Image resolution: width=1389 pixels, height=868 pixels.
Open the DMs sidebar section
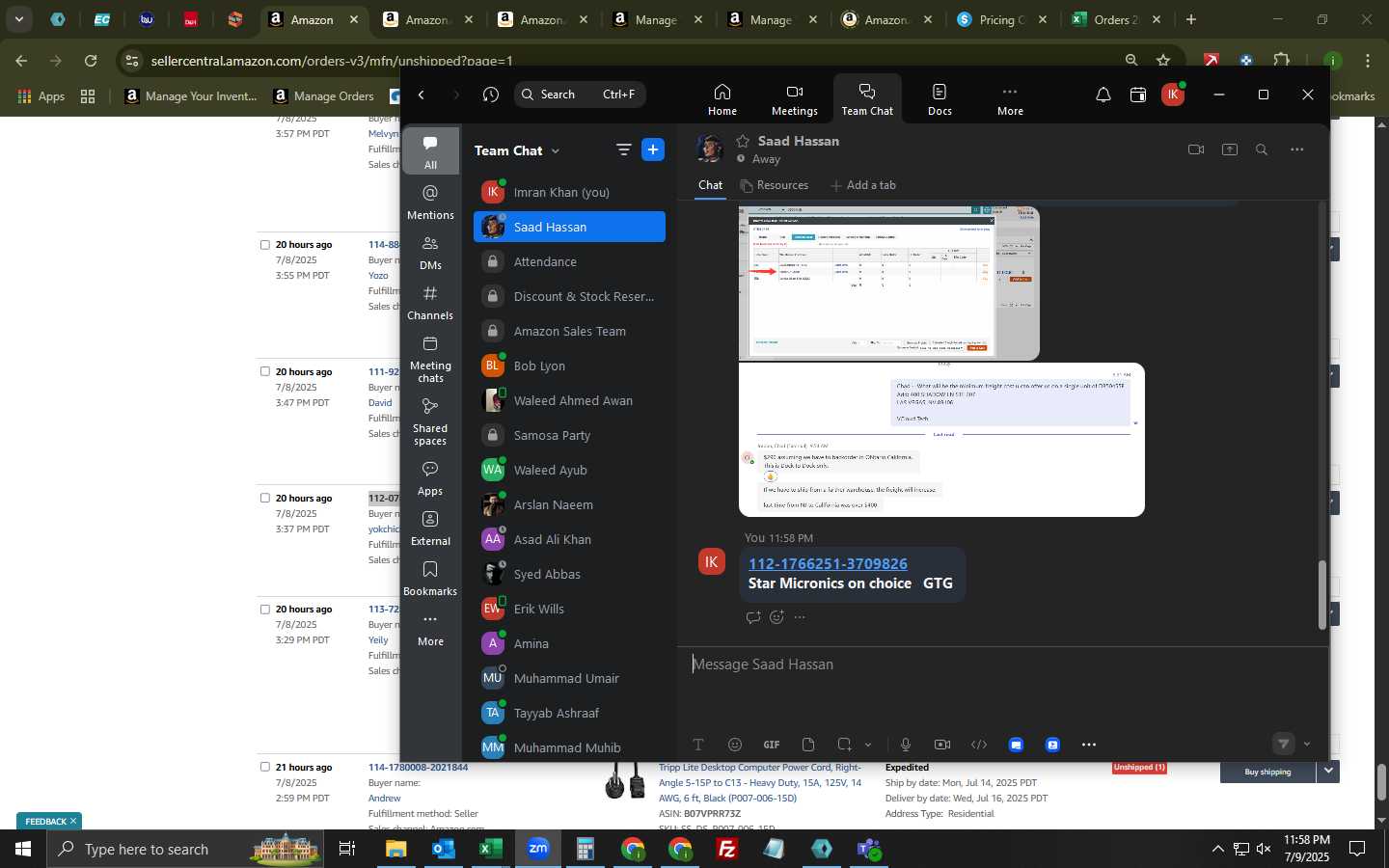430,253
